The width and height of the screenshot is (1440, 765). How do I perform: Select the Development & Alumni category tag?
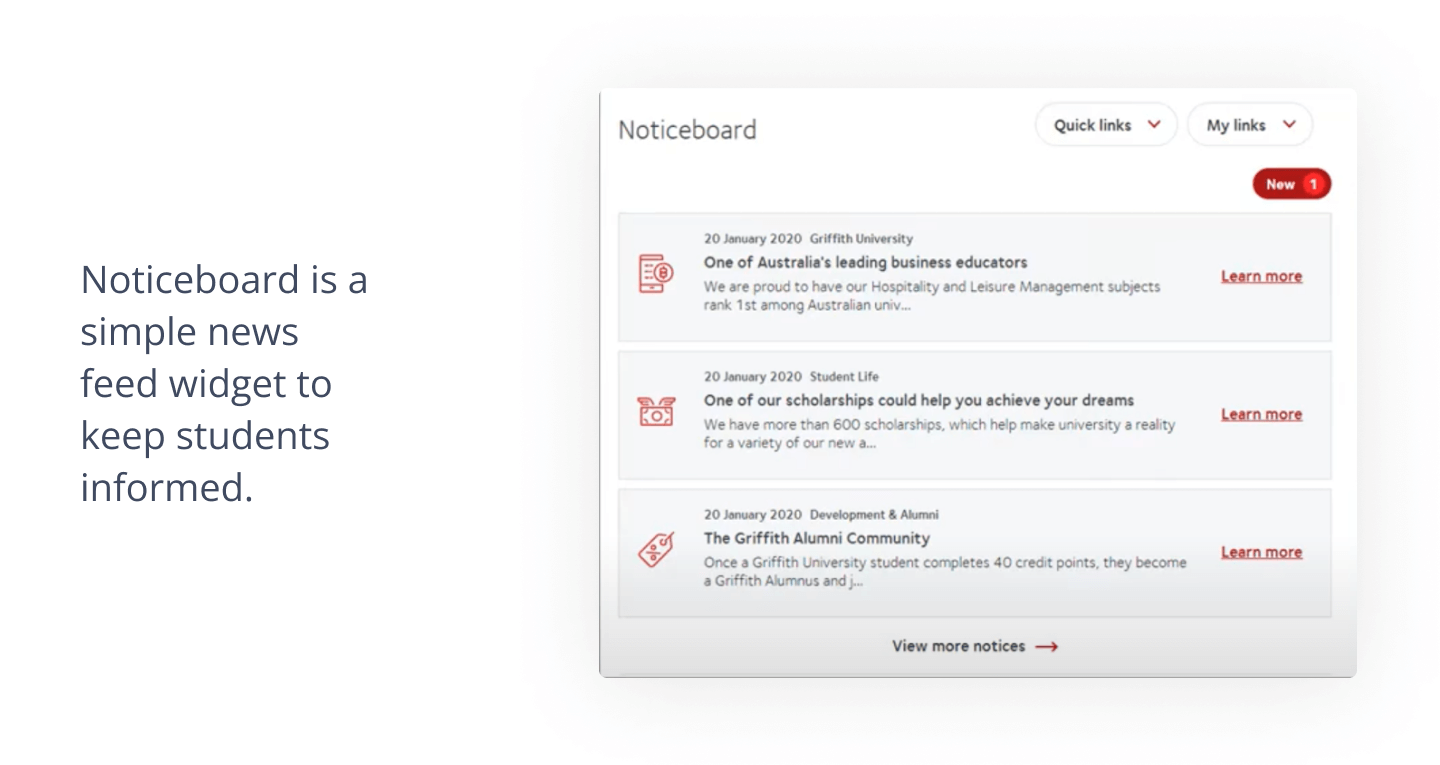(x=874, y=515)
